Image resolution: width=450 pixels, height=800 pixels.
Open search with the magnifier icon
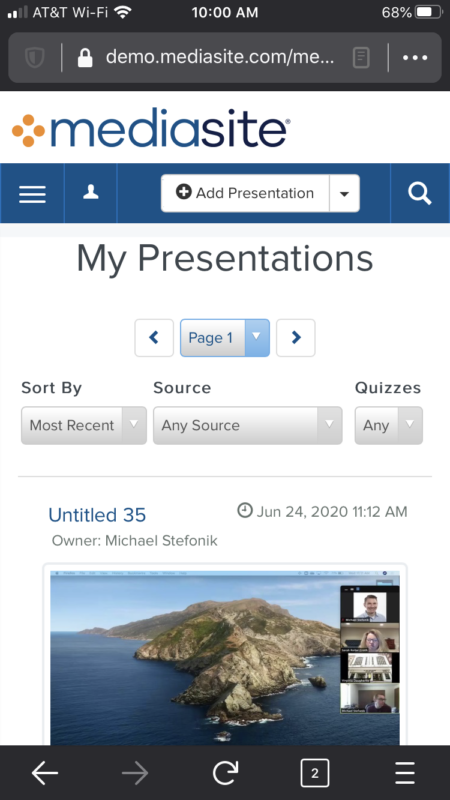tap(420, 193)
